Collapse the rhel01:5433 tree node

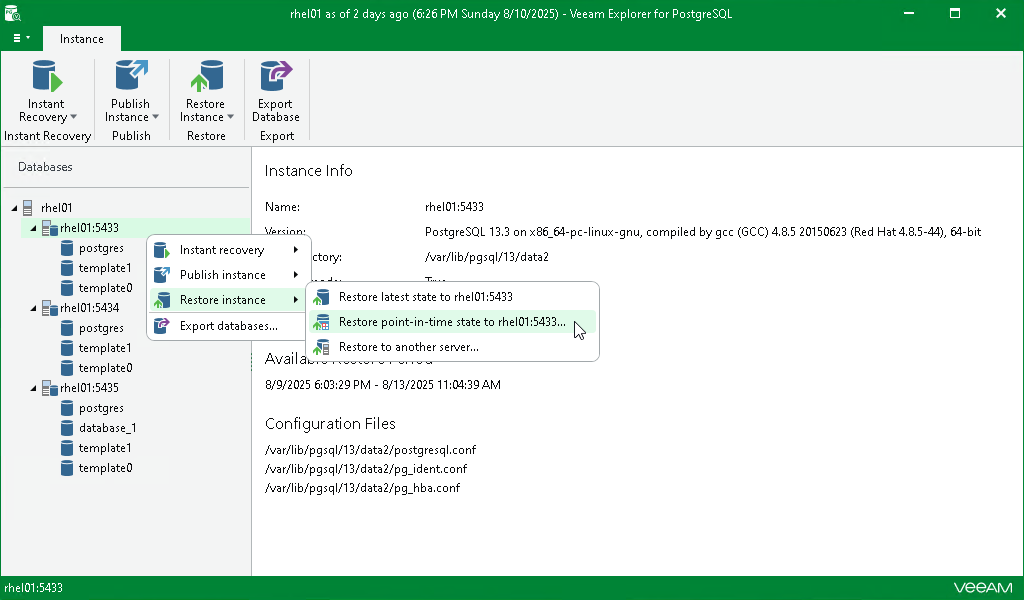pyautogui.click(x=32, y=228)
